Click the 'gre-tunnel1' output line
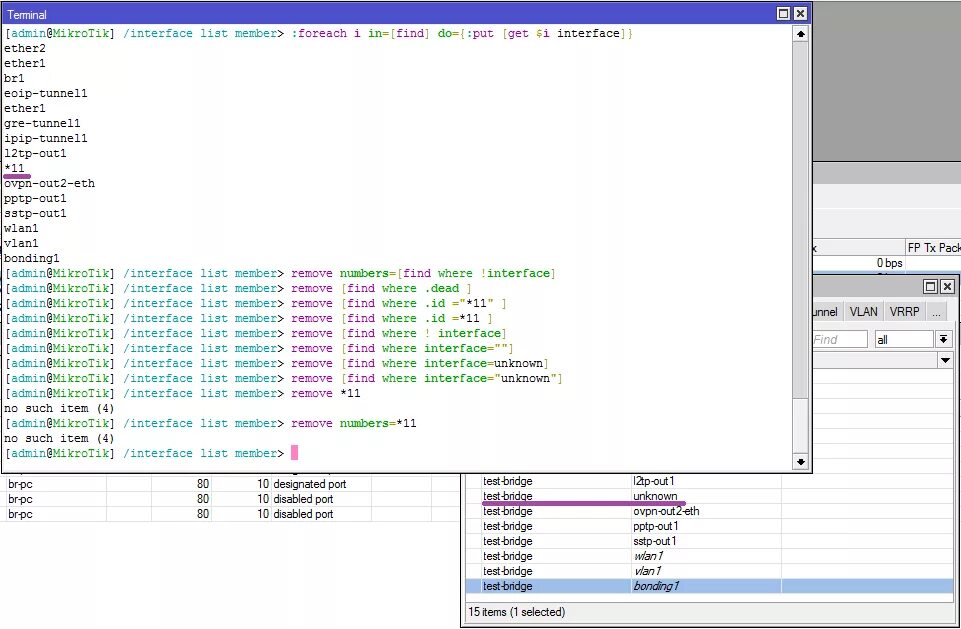961x629 pixels. pos(42,123)
